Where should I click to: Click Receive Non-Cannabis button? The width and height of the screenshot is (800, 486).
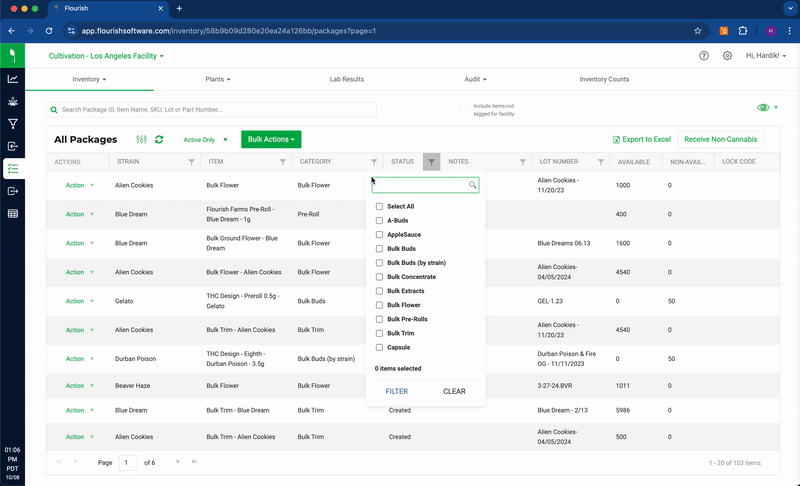click(x=720, y=139)
